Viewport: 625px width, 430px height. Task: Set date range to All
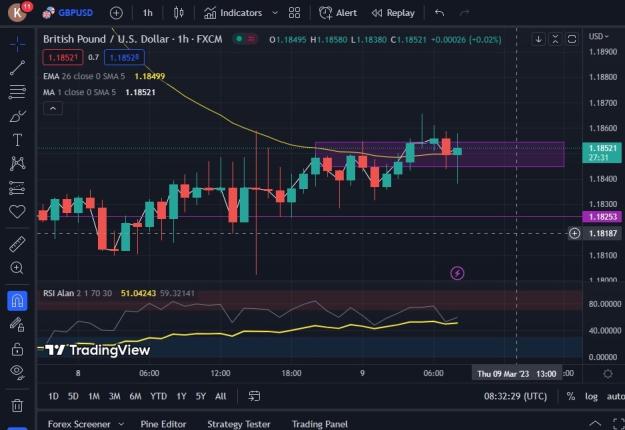tap(220, 396)
